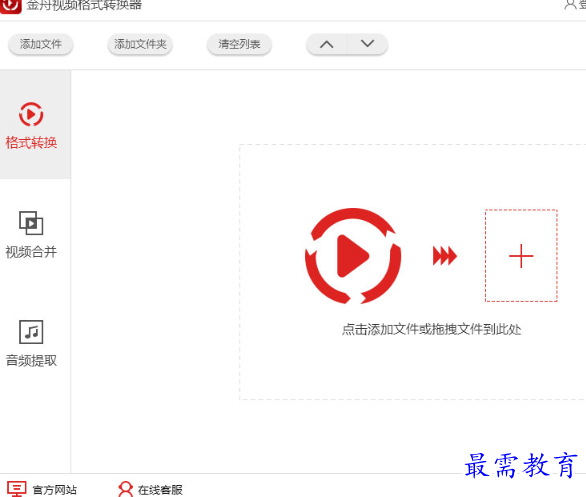This screenshot has width=586, height=497.
Task: Click the red plus add-file box
Action: coord(521,256)
